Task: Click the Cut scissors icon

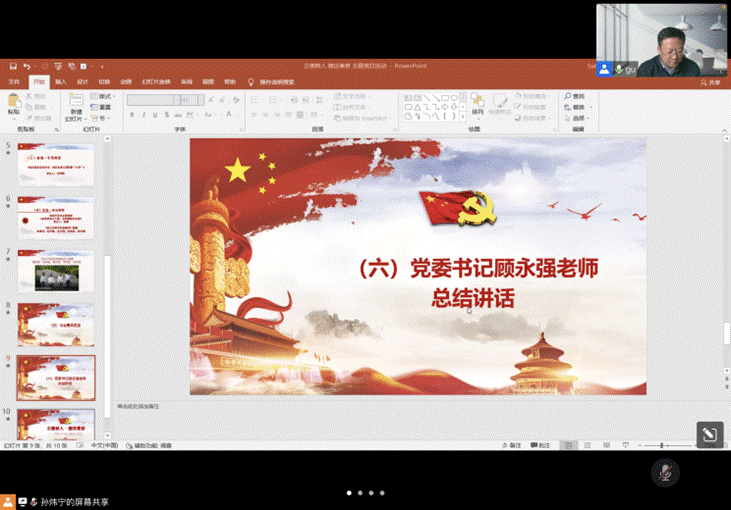Action: (x=29, y=96)
